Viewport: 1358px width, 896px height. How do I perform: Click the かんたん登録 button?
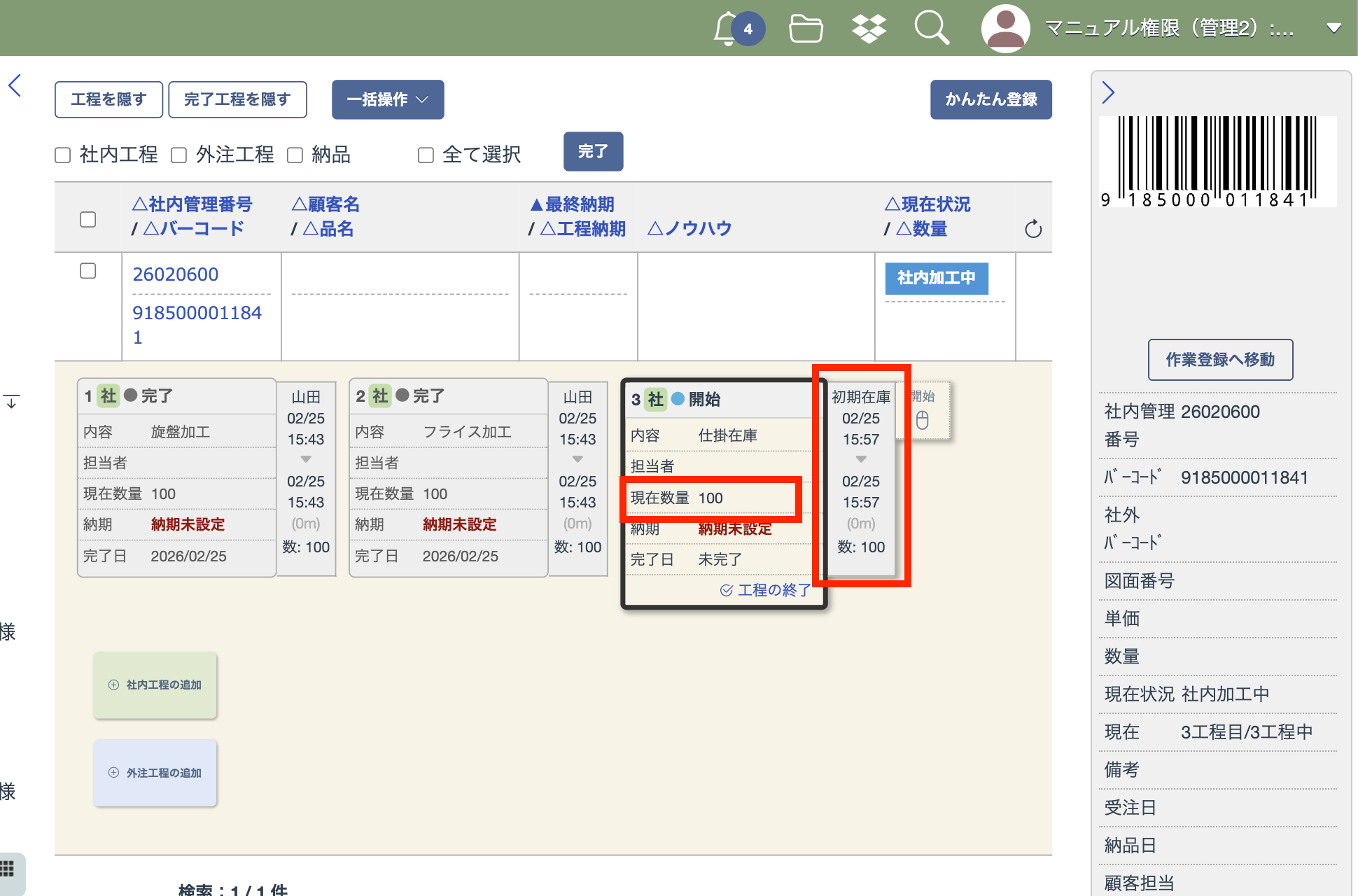(x=990, y=99)
